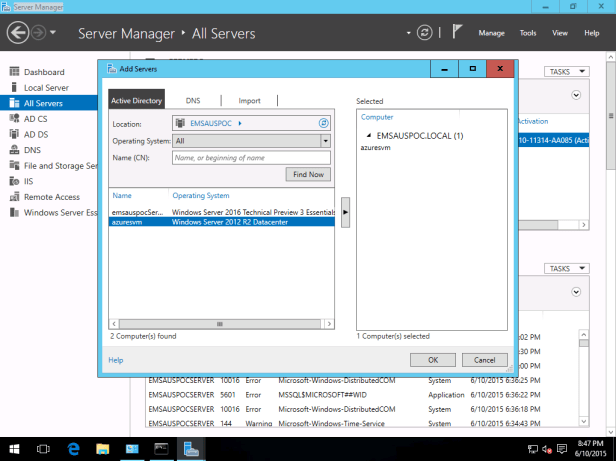Click the Name (CN) input field

pyautogui.click(x=250, y=158)
